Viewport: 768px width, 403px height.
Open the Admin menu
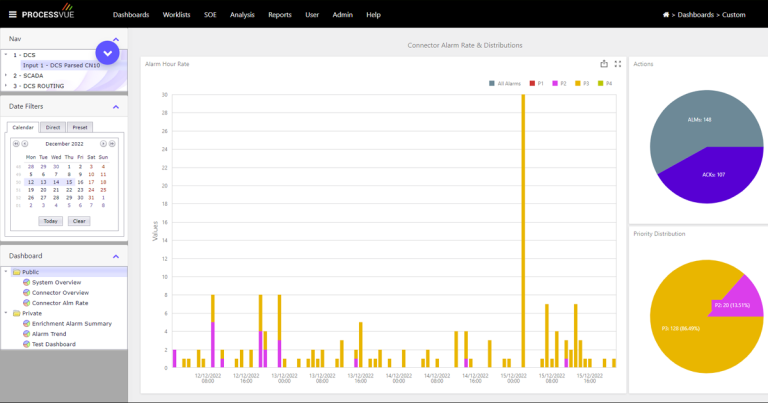pos(342,15)
